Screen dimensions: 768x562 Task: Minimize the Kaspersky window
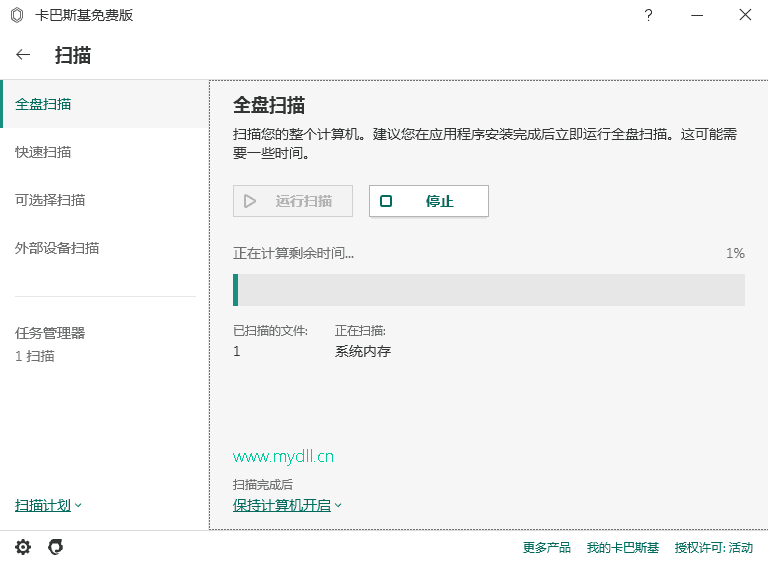[696, 15]
